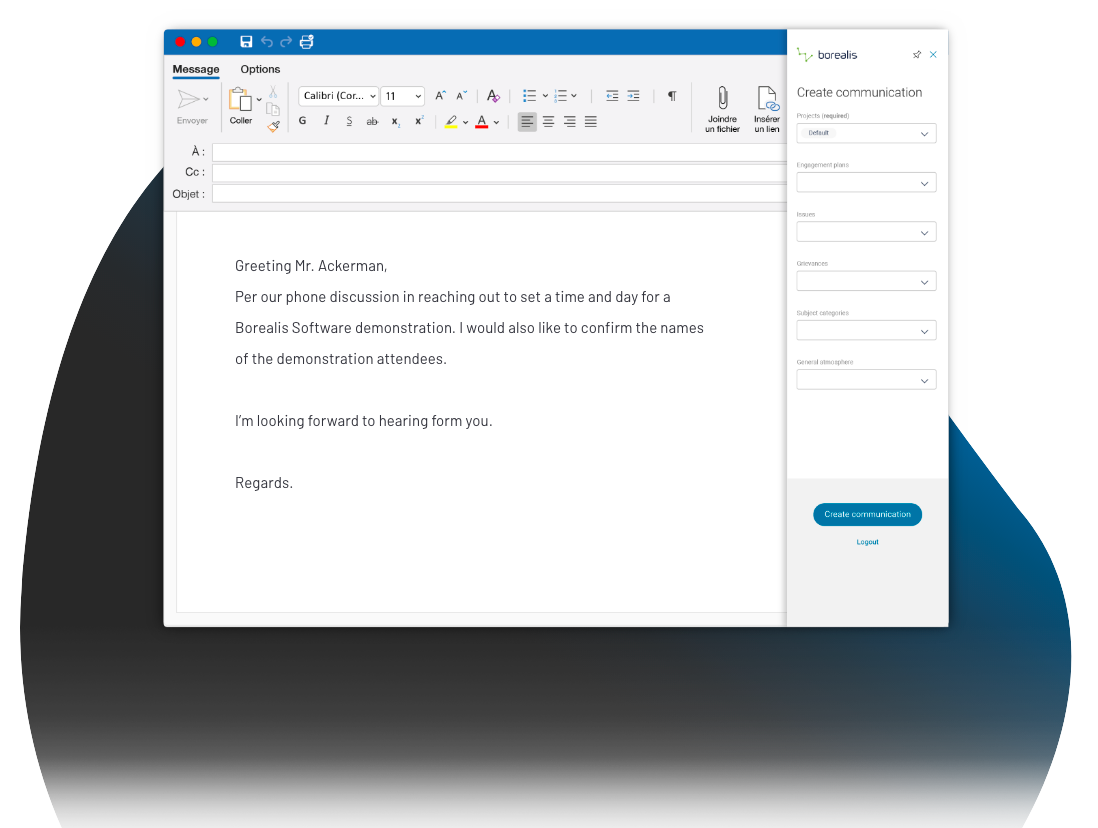Click the Logout link
The height and width of the screenshot is (828, 1098).
[x=867, y=542]
